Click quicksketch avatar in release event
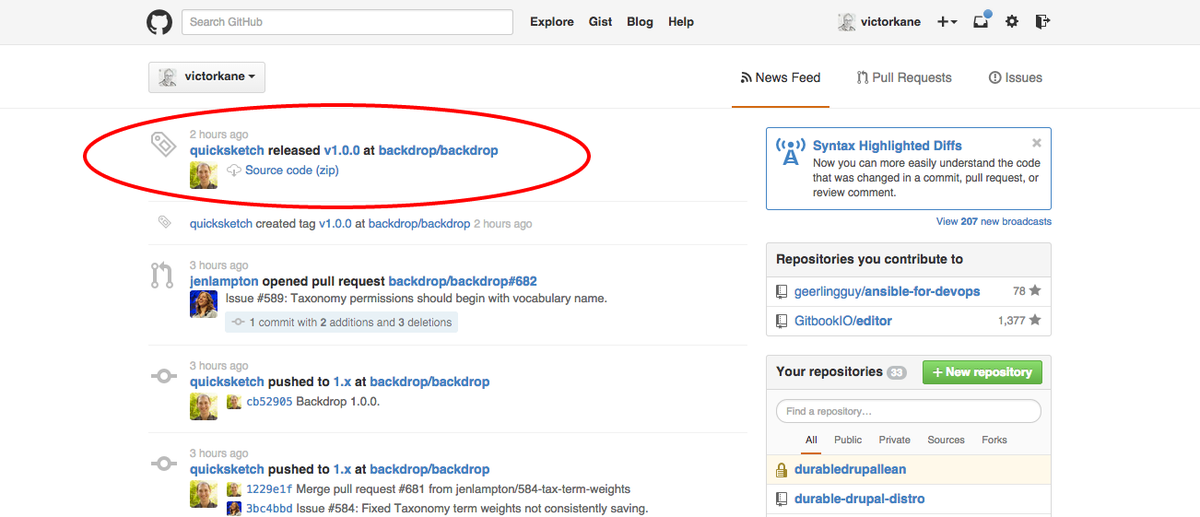The image size is (1200, 517). click(203, 175)
